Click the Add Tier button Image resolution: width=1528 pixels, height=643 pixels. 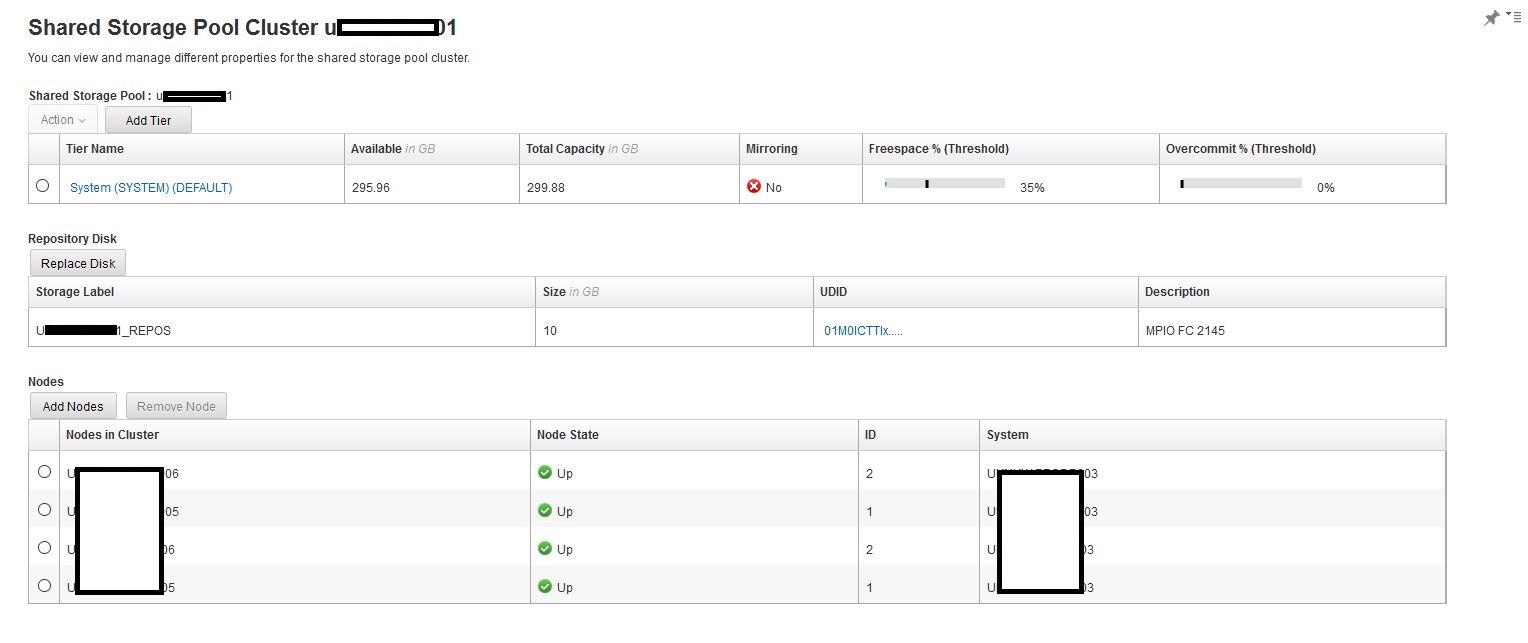[x=148, y=120]
